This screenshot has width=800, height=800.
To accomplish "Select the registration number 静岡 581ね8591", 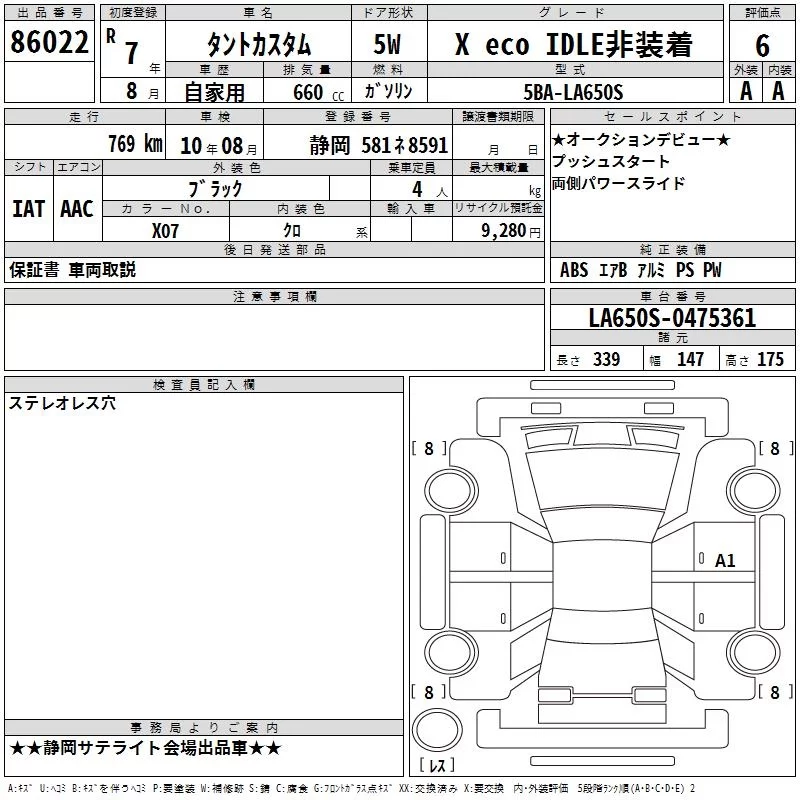I will pyautogui.click(x=379, y=145).
